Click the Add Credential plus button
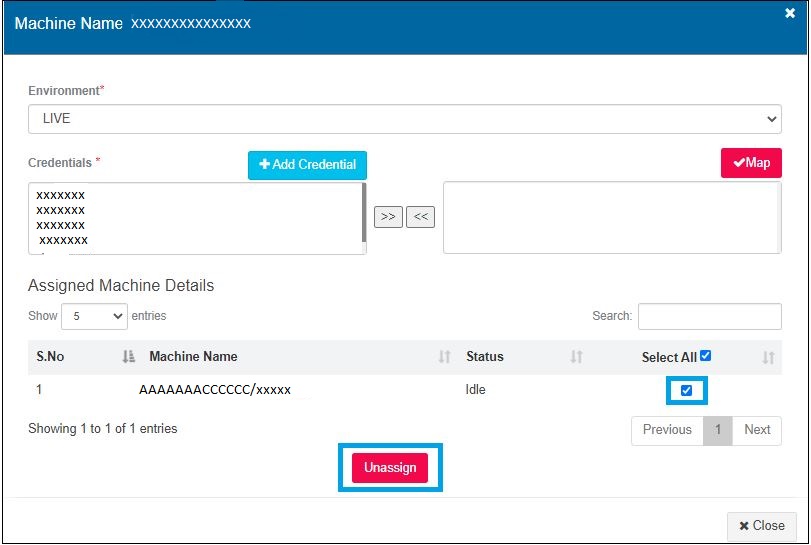811x545 pixels. (x=308, y=165)
